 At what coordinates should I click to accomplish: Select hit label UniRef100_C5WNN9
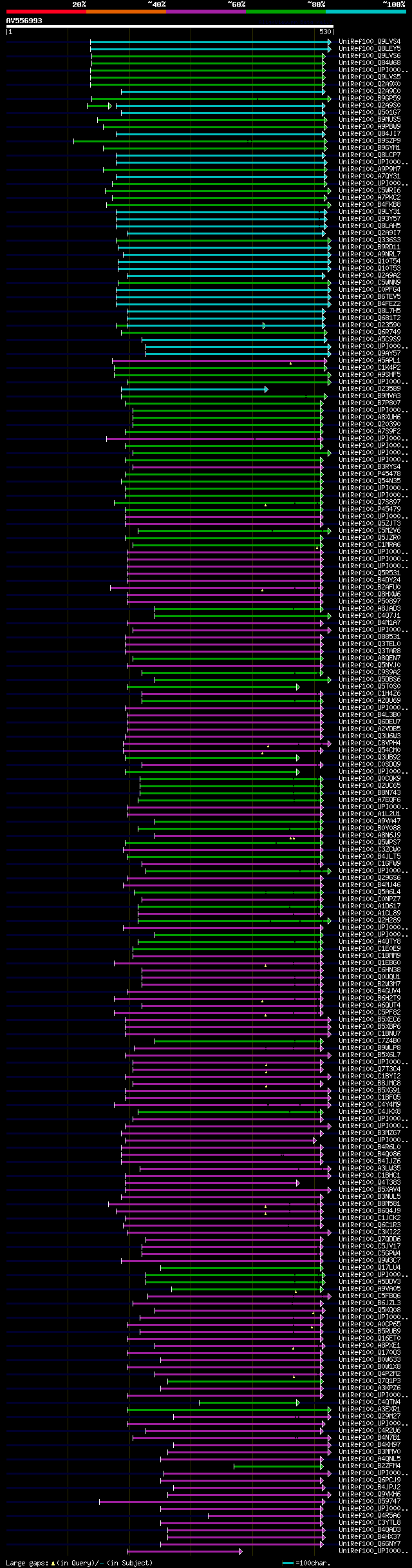coord(370,282)
